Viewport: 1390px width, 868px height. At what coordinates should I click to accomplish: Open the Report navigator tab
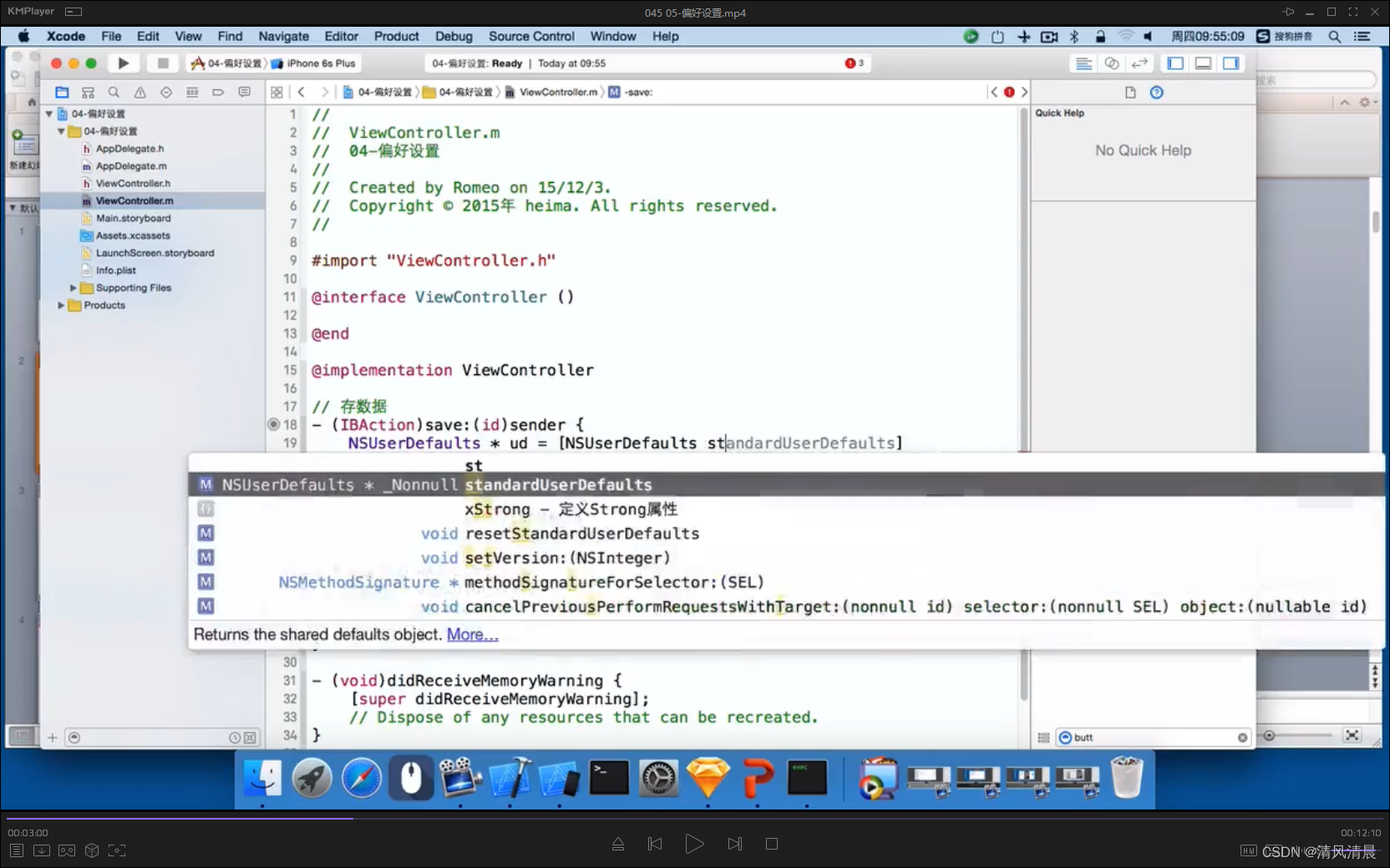point(244,93)
